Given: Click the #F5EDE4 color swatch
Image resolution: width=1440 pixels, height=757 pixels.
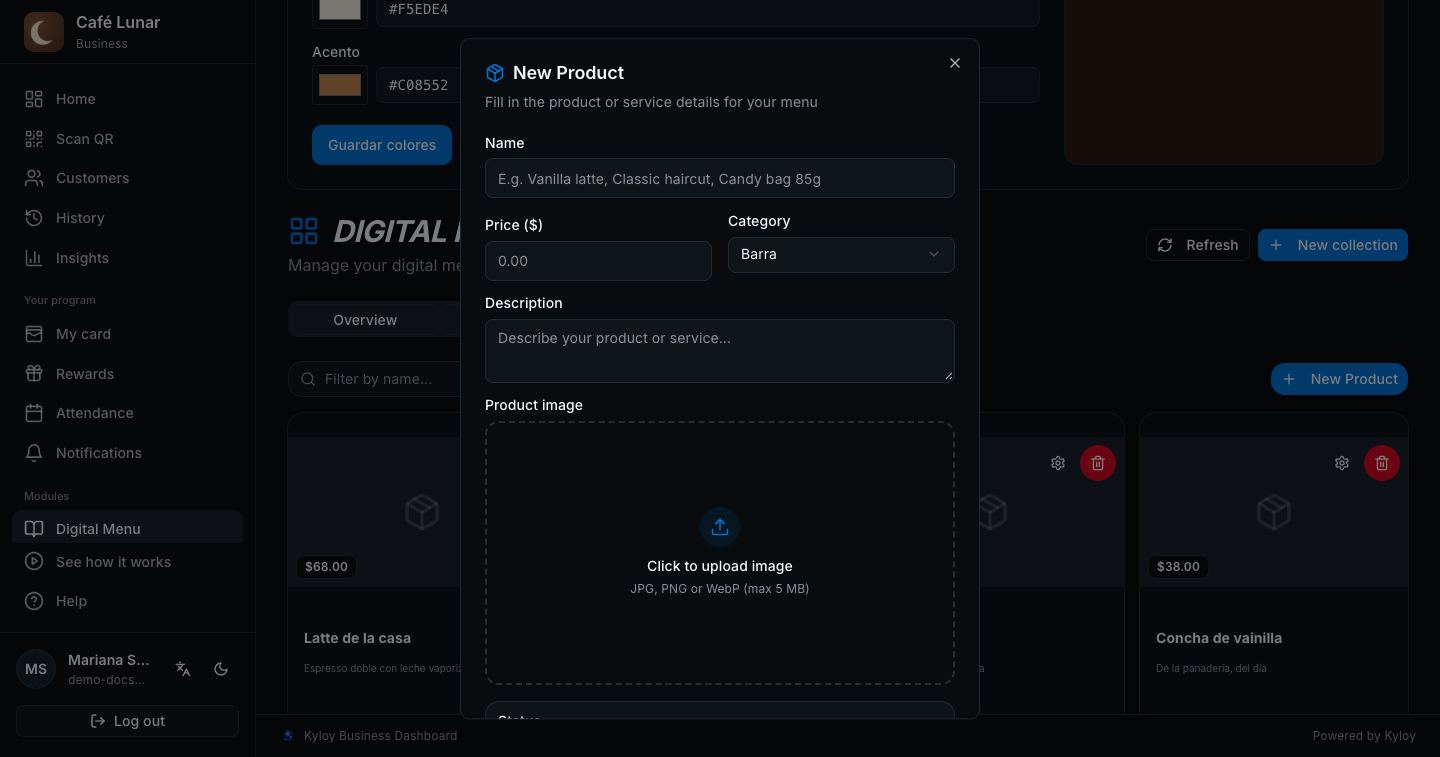Looking at the screenshot, I should pyautogui.click(x=340, y=10).
